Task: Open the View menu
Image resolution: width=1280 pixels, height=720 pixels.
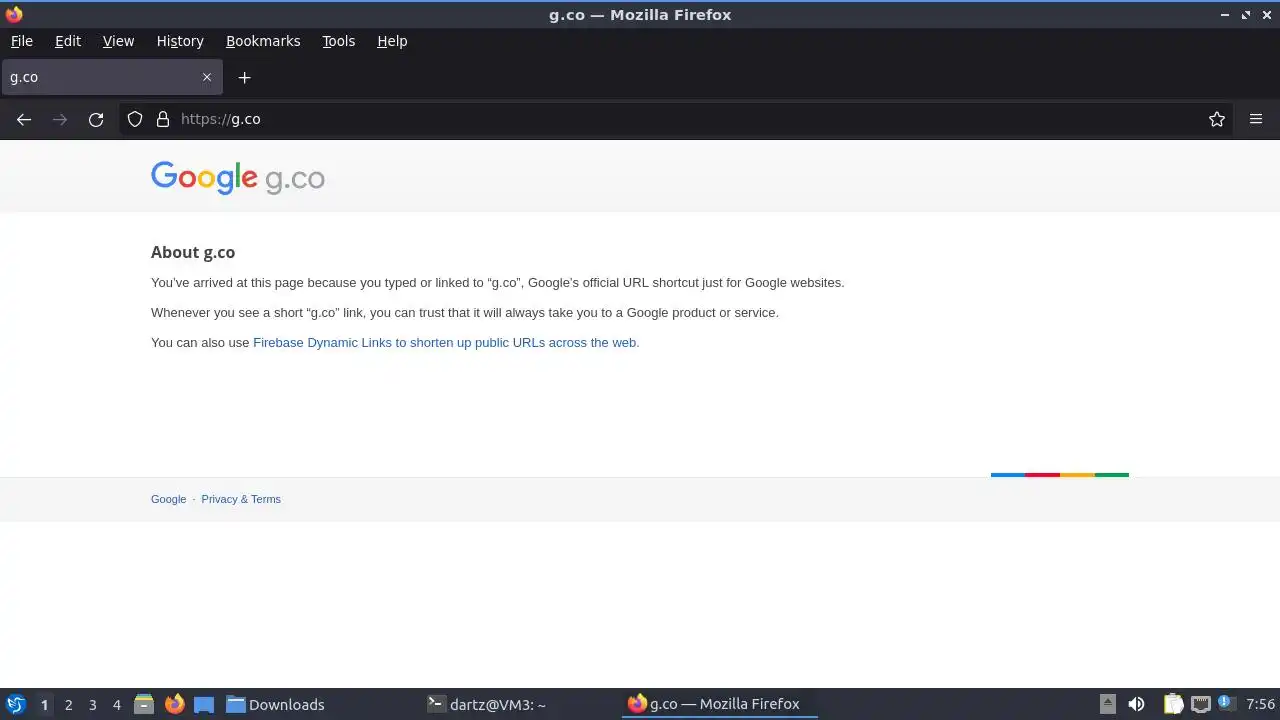Action: (x=118, y=41)
